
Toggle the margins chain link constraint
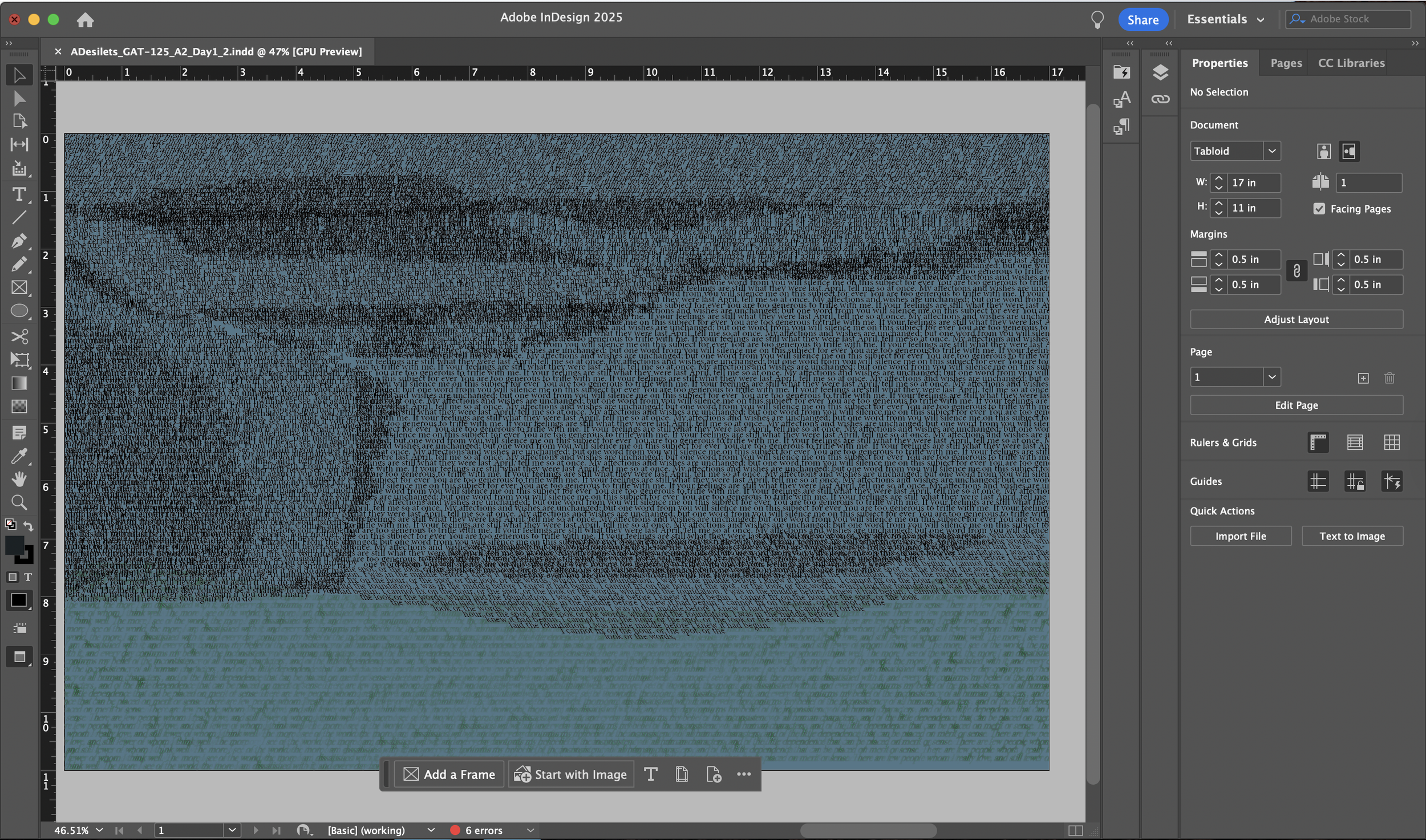(1297, 271)
